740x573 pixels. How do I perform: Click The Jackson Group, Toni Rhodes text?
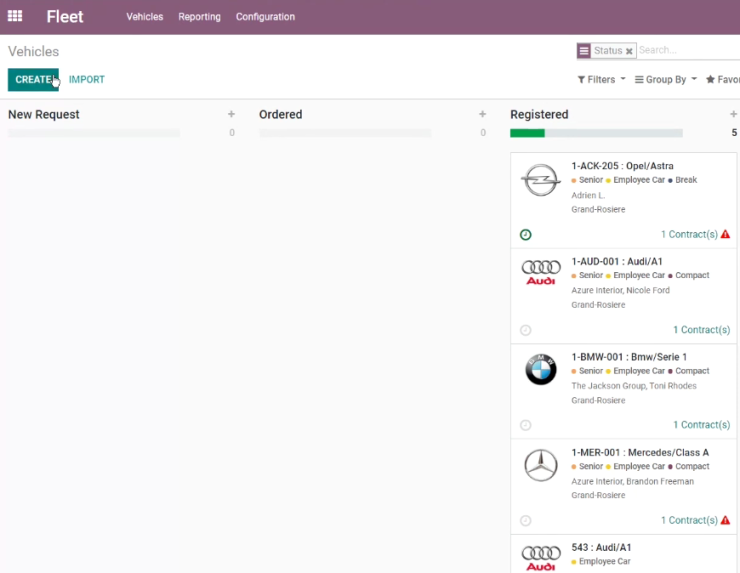point(634,386)
